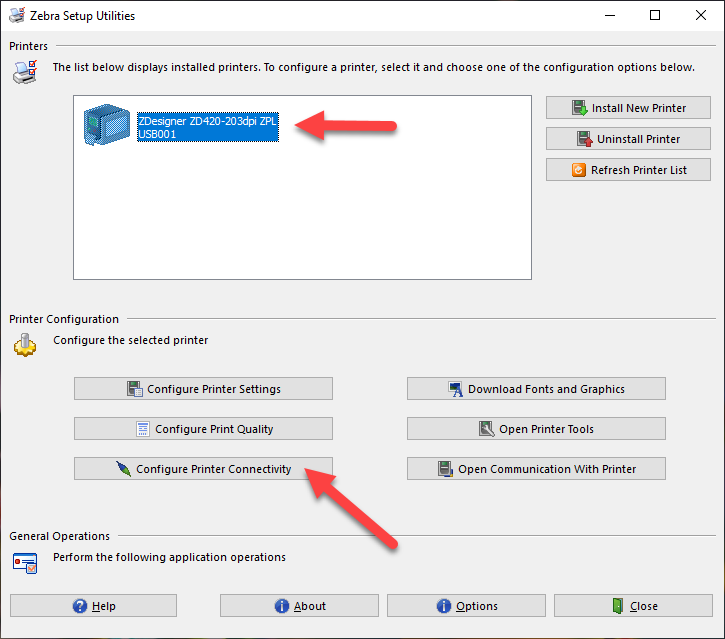Open the About dialog
This screenshot has height=639, width=725.
pyautogui.click(x=299, y=606)
